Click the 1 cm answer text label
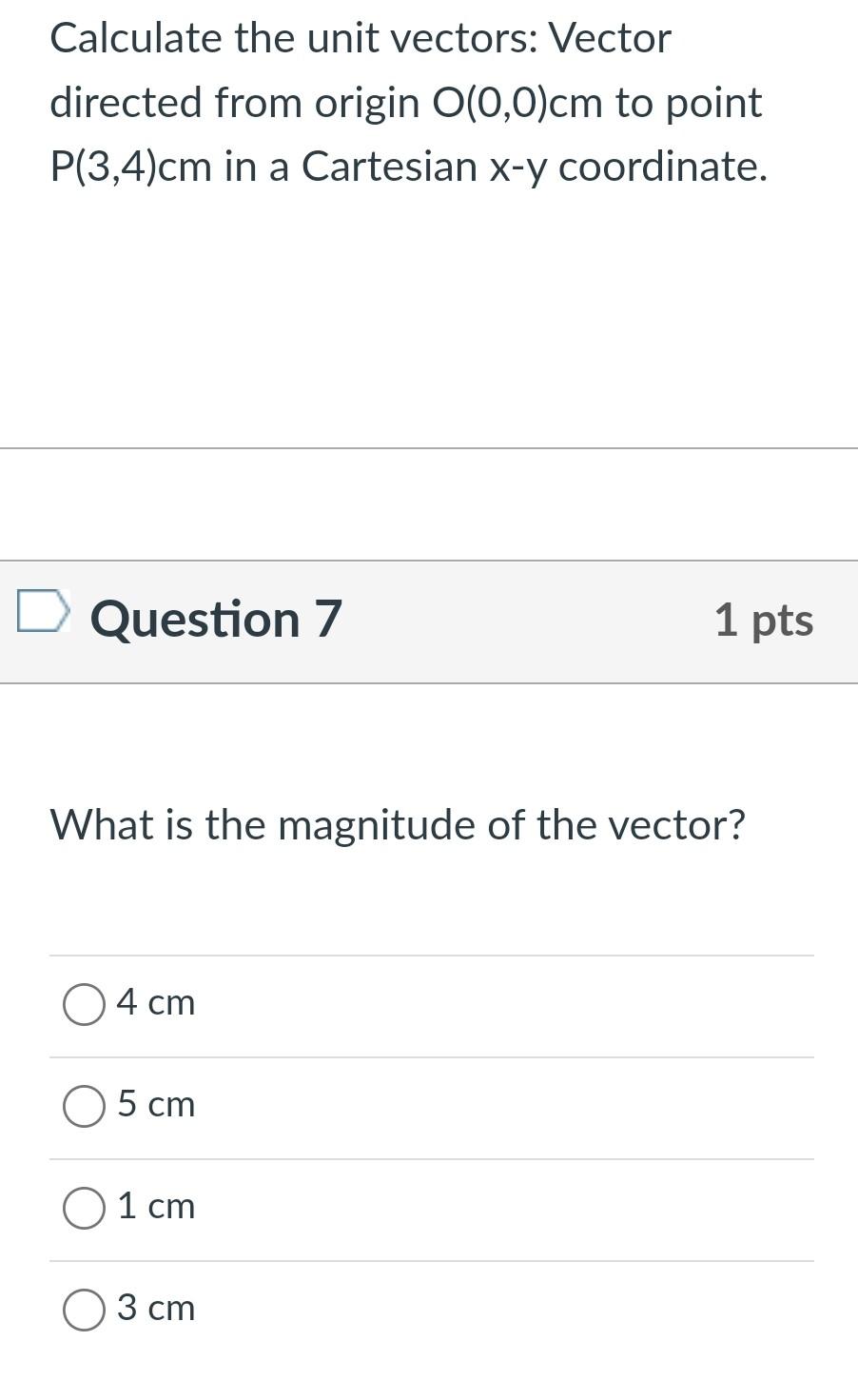The image size is (858, 1400). pos(155,1207)
